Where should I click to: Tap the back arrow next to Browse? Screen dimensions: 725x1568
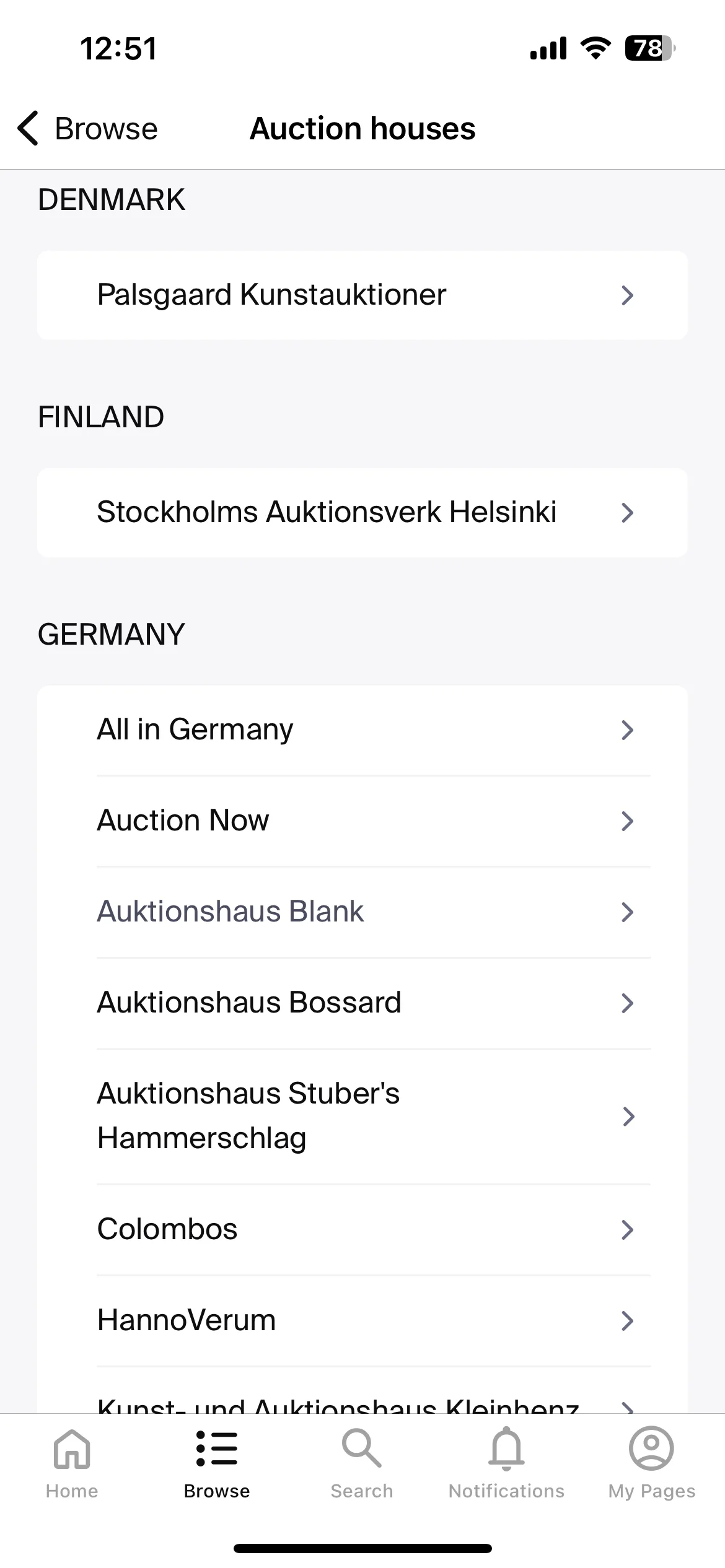(x=28, y=128)
